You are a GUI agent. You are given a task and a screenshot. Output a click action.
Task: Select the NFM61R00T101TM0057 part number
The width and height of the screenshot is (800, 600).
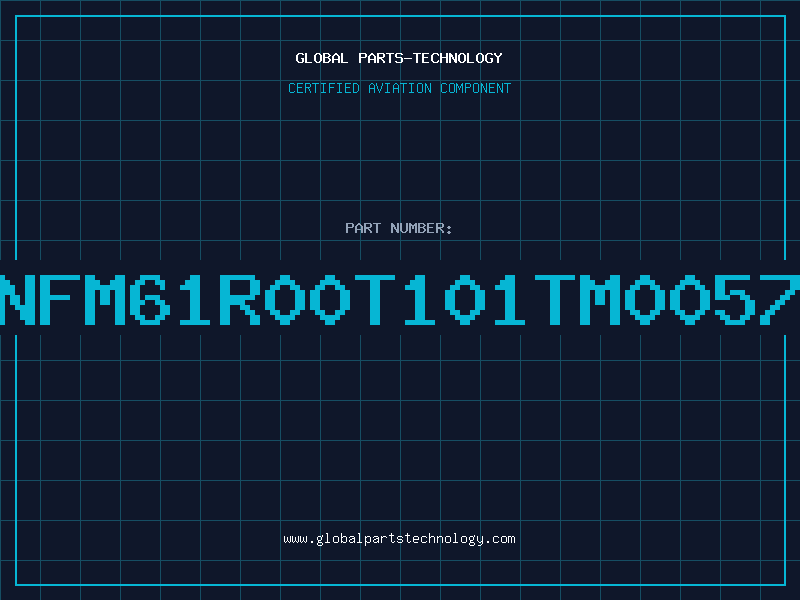(400, 299)
